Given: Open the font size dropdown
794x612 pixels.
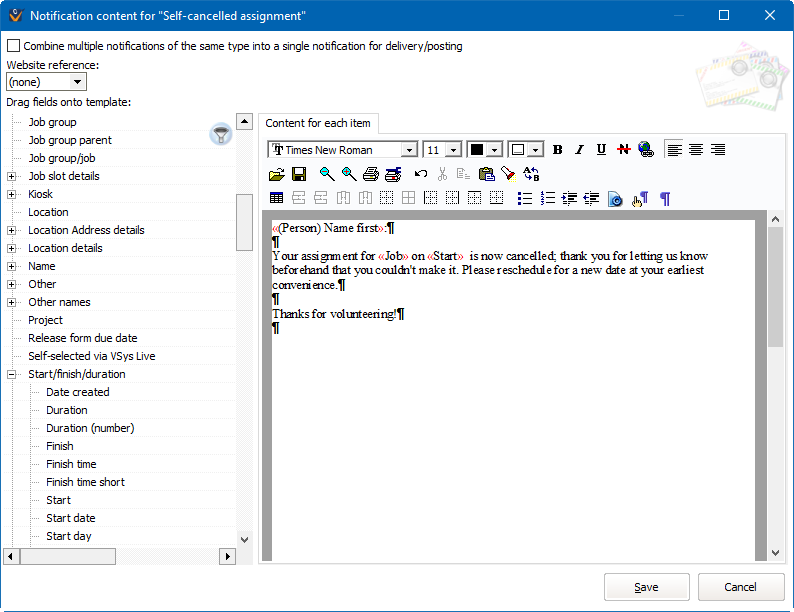Looking at the screenshot, I should (x=453, y=150).
